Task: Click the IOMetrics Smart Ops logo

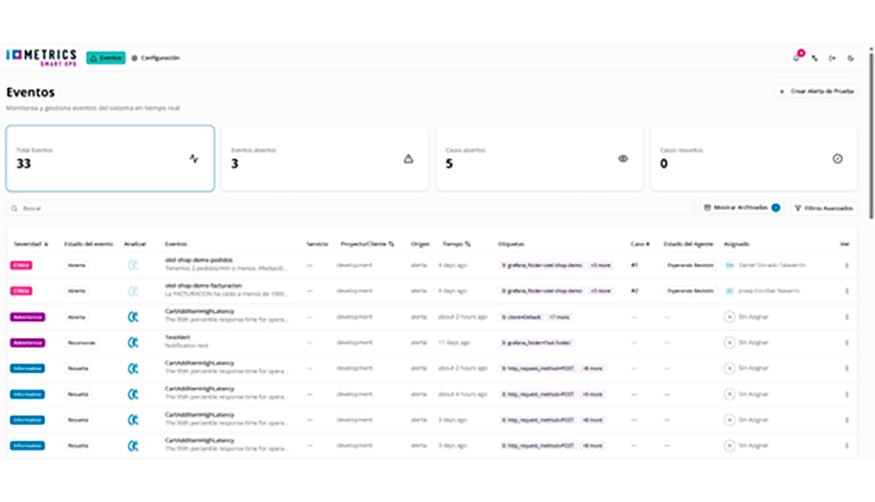Action: pos(41,57)
